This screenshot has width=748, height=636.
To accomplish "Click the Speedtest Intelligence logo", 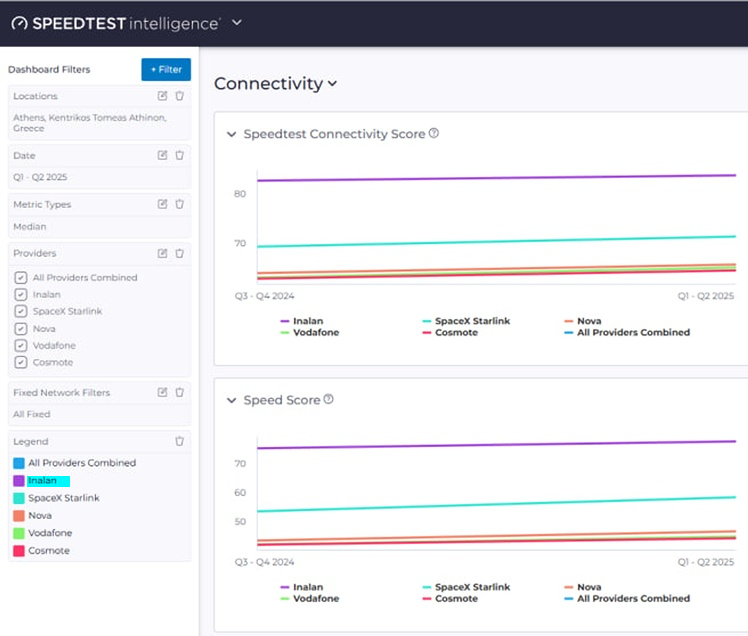I will (114, 23).
